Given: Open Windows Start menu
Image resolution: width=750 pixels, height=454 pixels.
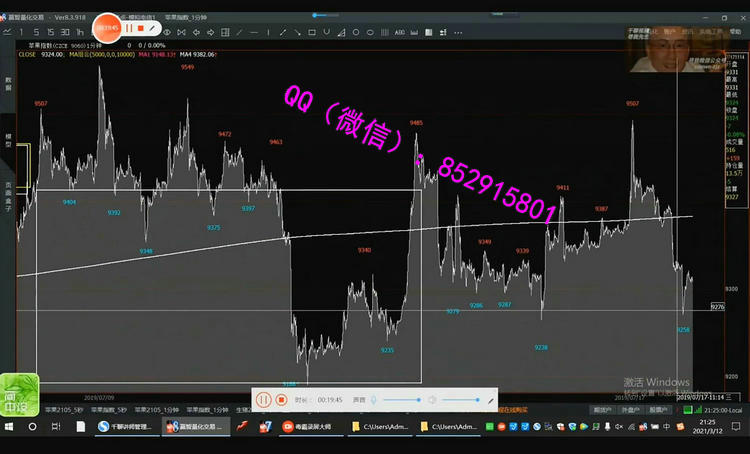Looking at the screenshot, I should pyautogui.click(x=9, y=427).
